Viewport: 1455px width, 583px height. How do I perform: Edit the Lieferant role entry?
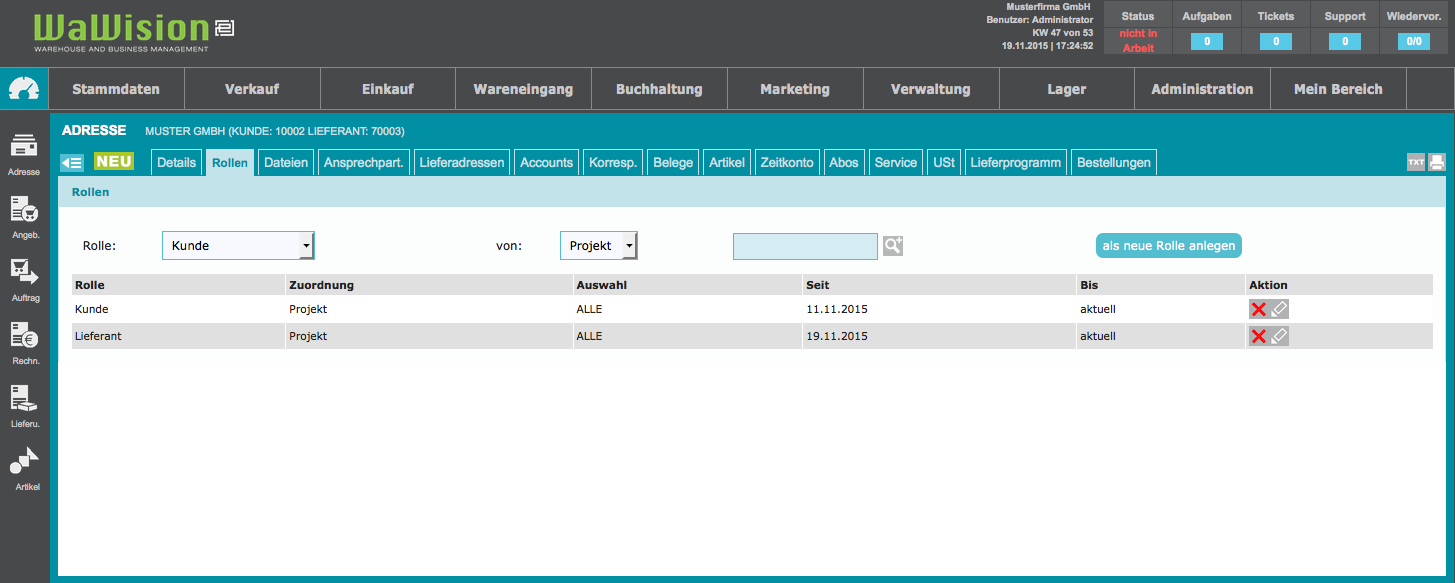pos(1279,336)
